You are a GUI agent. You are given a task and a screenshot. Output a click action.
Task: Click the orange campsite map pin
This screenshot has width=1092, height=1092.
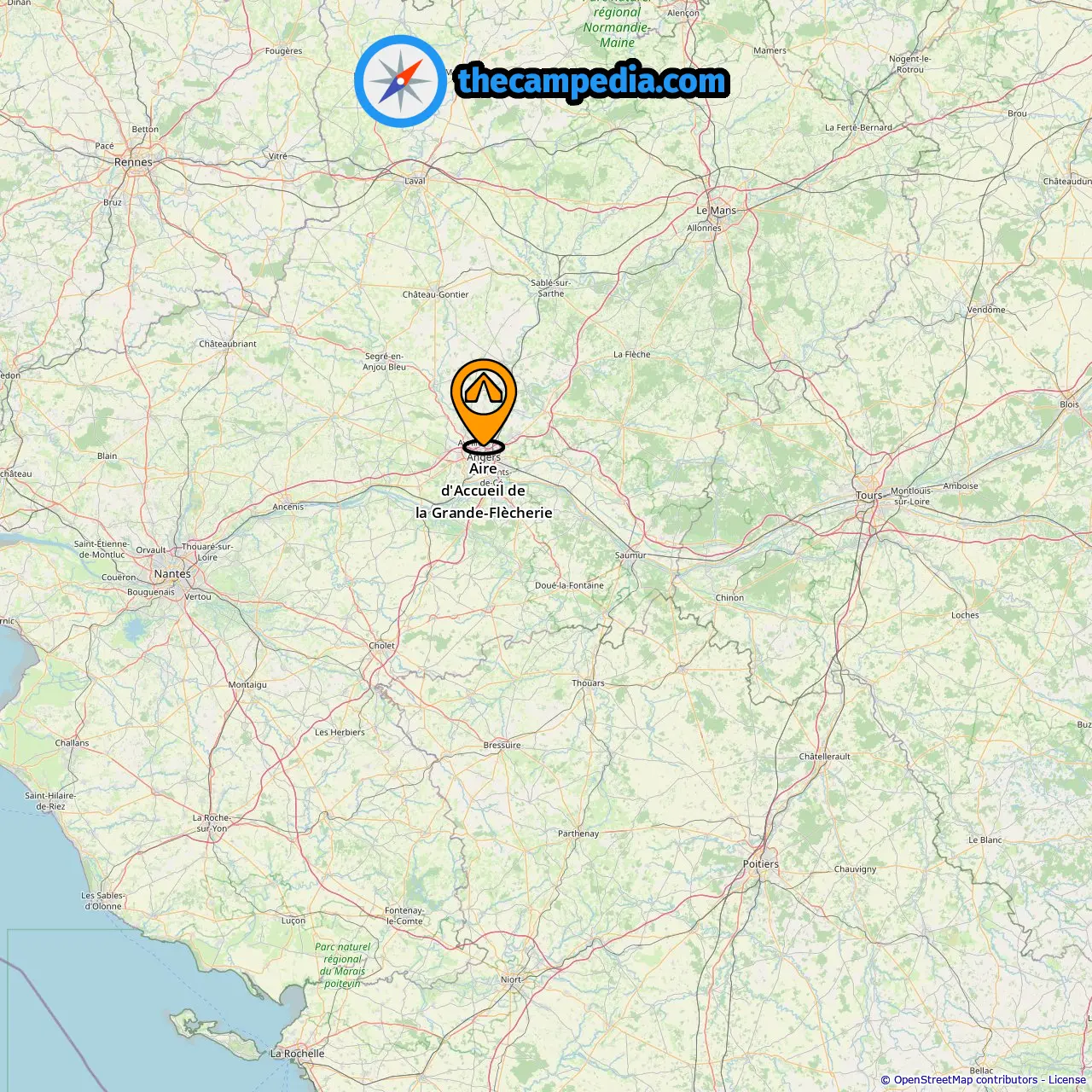pos(484,403)
